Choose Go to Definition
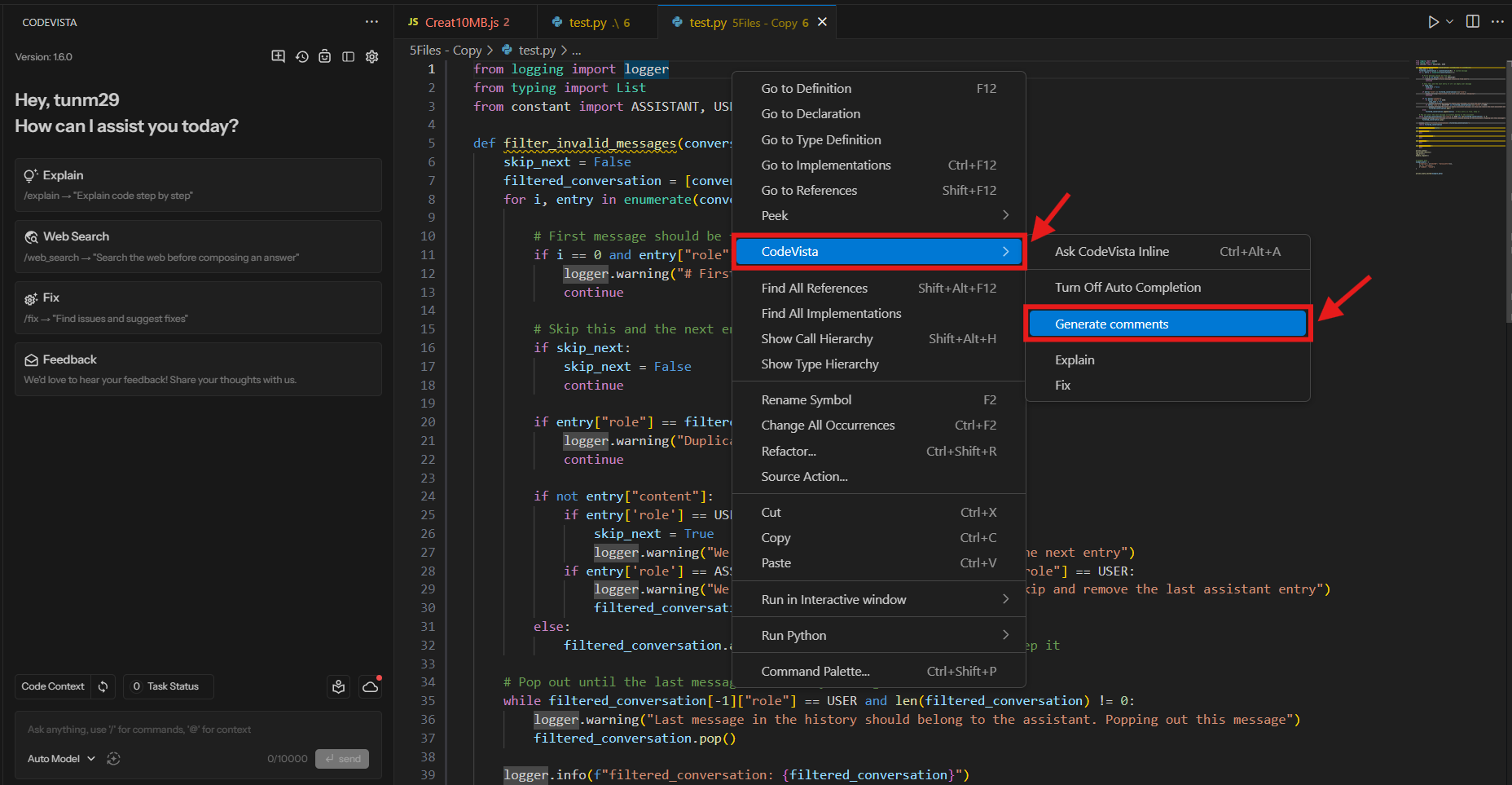Viewport: 1512px width, 785px height. [x=879, y=88]
